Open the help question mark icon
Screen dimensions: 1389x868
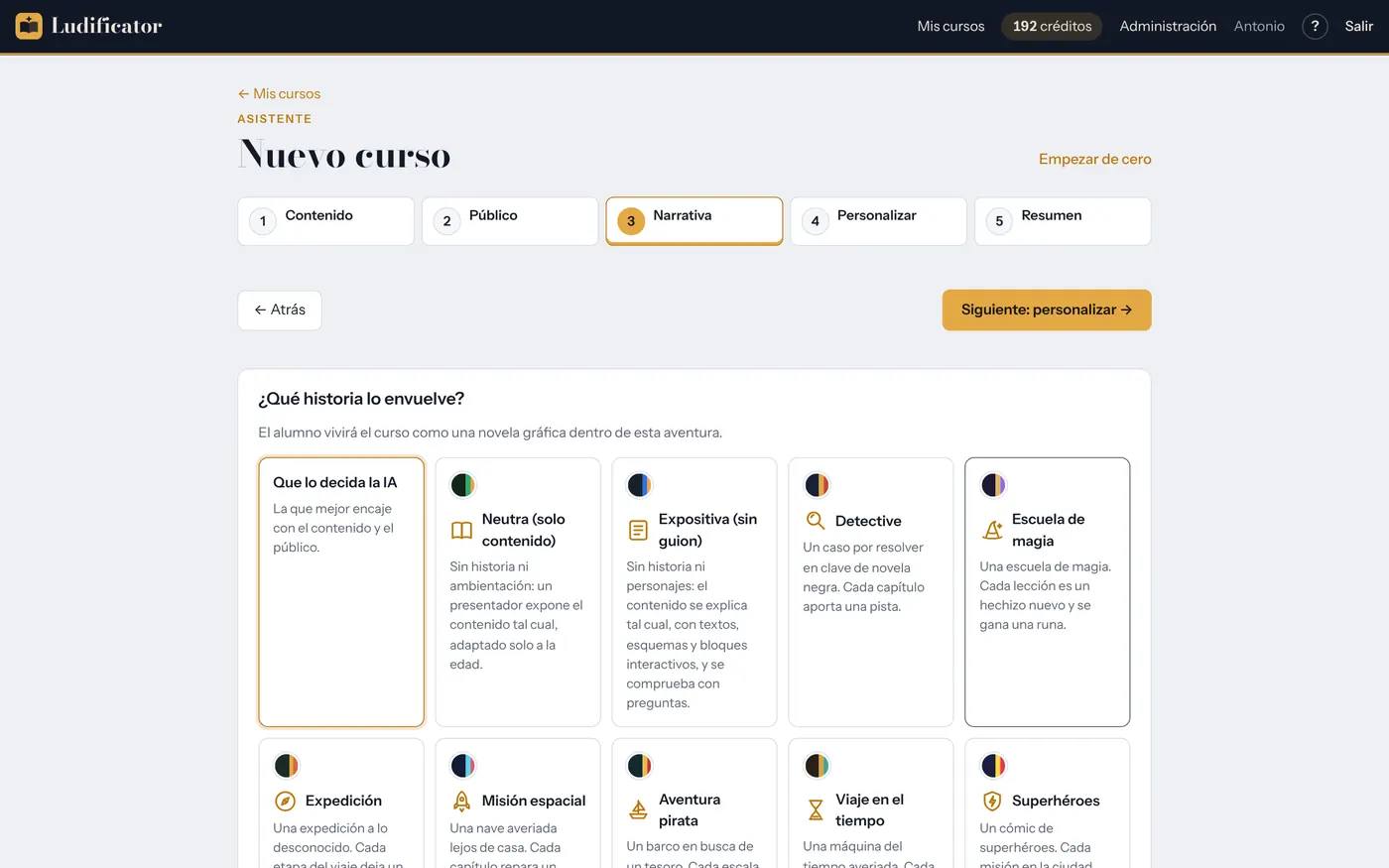tap(1315, 27)
